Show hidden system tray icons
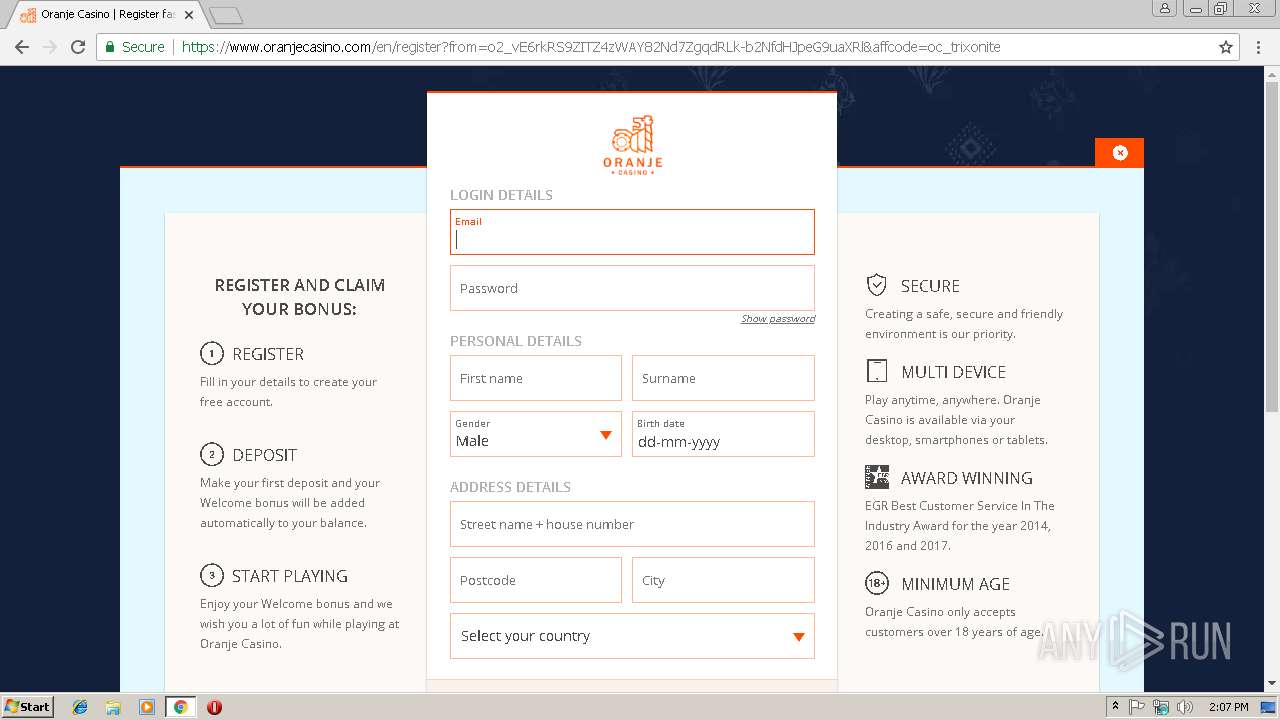Image resolution: width=1280 pixels, height=720 pixels. tap(1115, 707)
